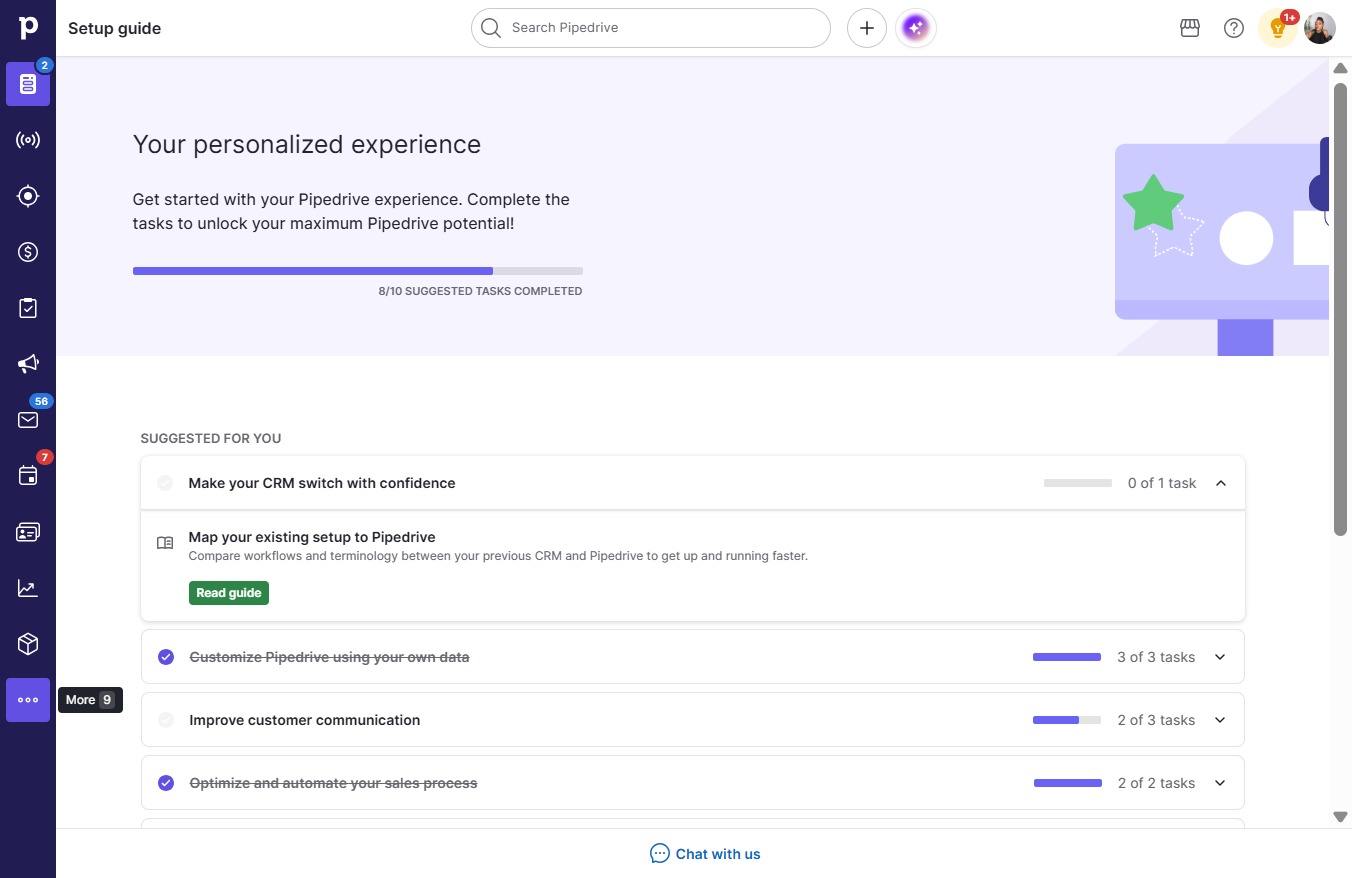Open the Products box icon in sidebar
Screen dimensions: 1352x878
coord(28,644)
